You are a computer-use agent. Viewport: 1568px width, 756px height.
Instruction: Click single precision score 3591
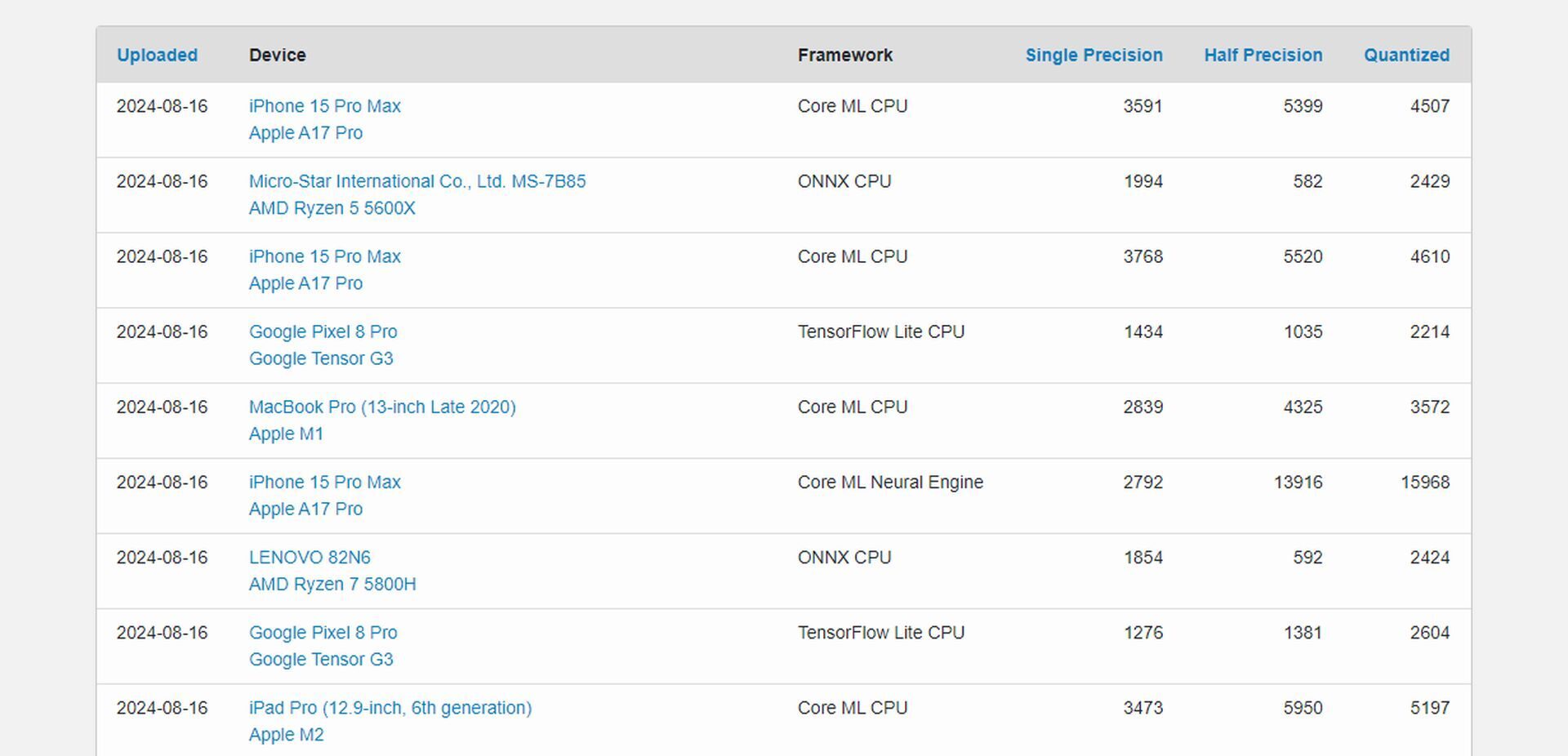1143,106
